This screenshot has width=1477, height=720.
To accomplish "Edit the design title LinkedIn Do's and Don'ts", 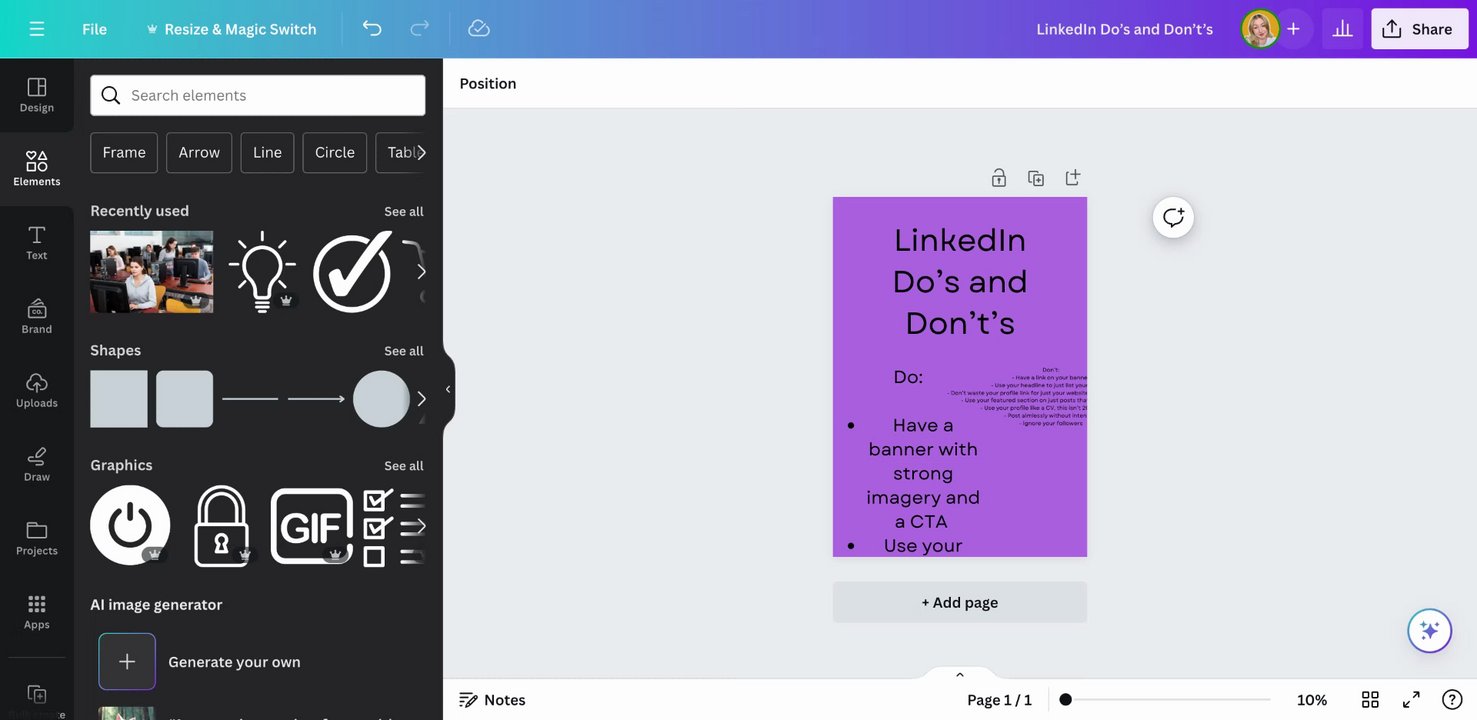I will point(1124,29).
